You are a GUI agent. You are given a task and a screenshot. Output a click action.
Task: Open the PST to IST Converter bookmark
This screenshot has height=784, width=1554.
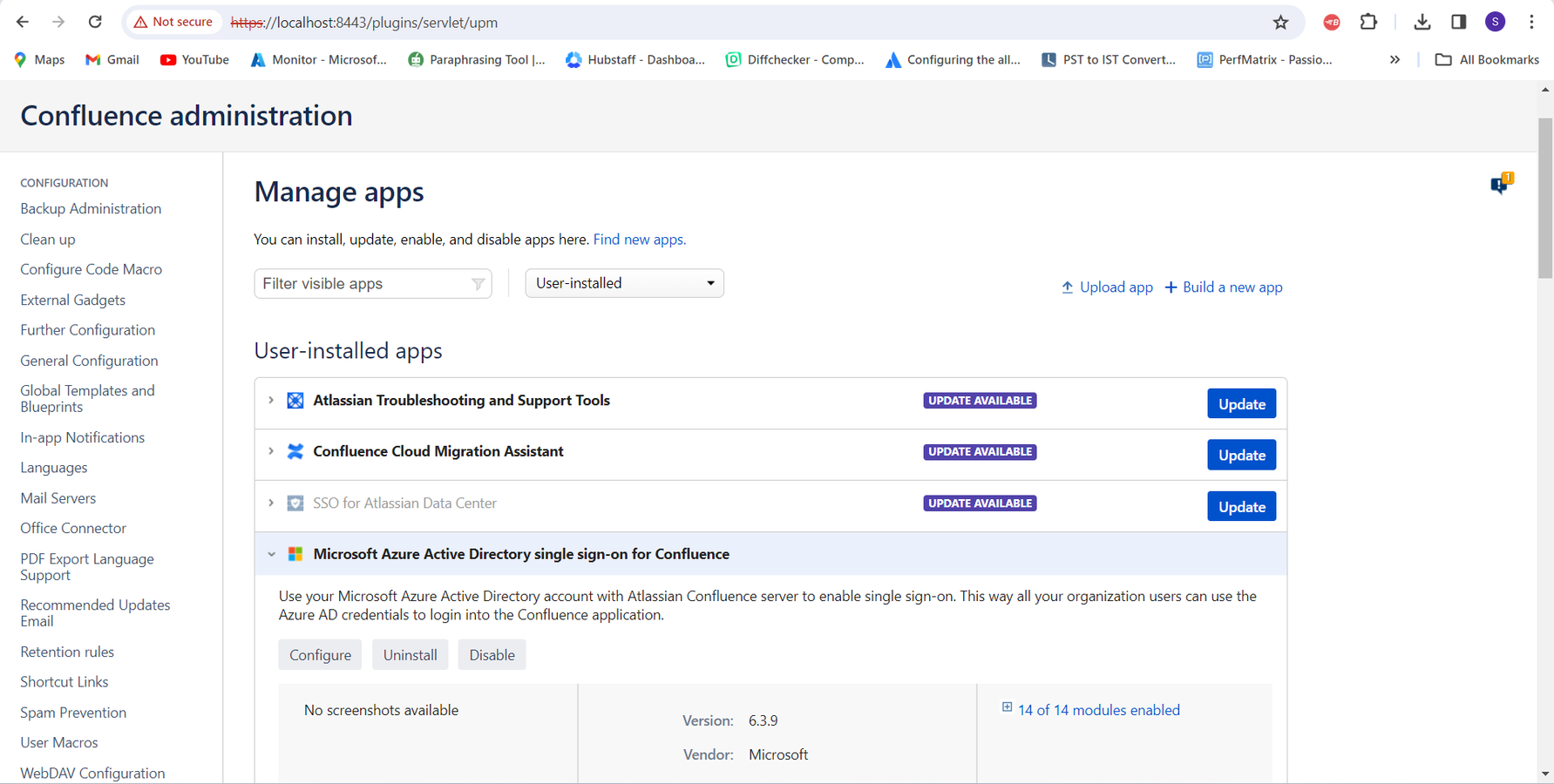tap(1110, 59)
